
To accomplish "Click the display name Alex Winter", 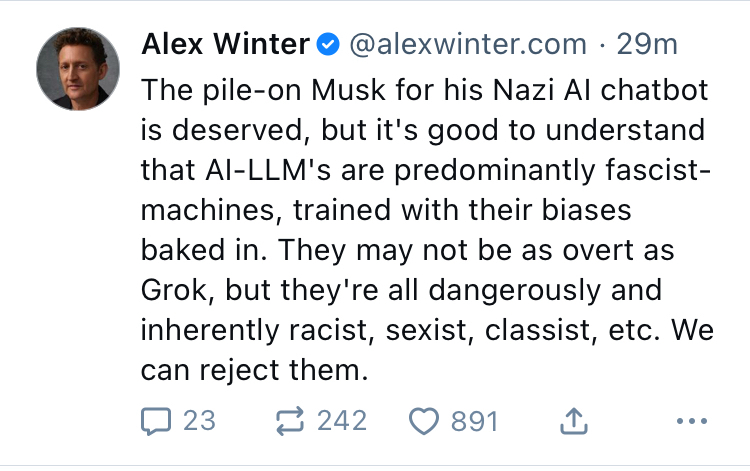I will coord(225,45).
